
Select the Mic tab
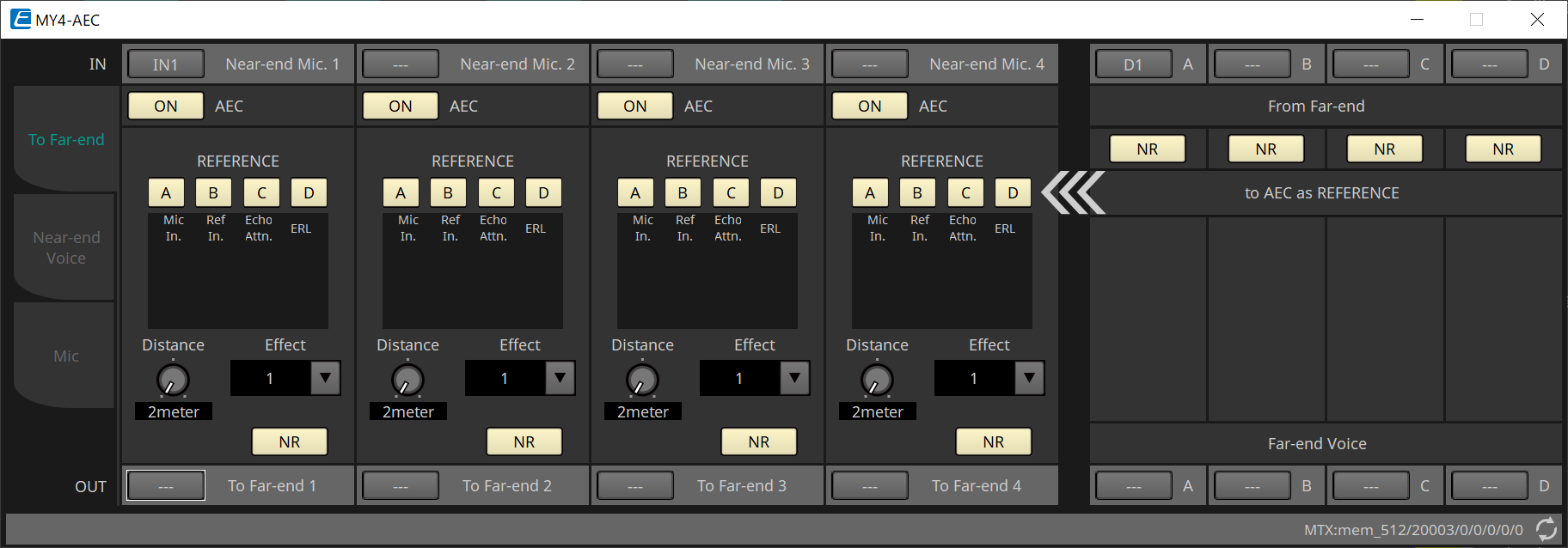(x=65, y=356)
